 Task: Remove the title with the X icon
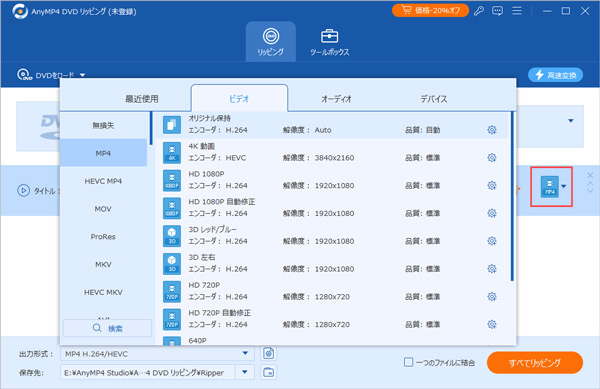point(590,175)
